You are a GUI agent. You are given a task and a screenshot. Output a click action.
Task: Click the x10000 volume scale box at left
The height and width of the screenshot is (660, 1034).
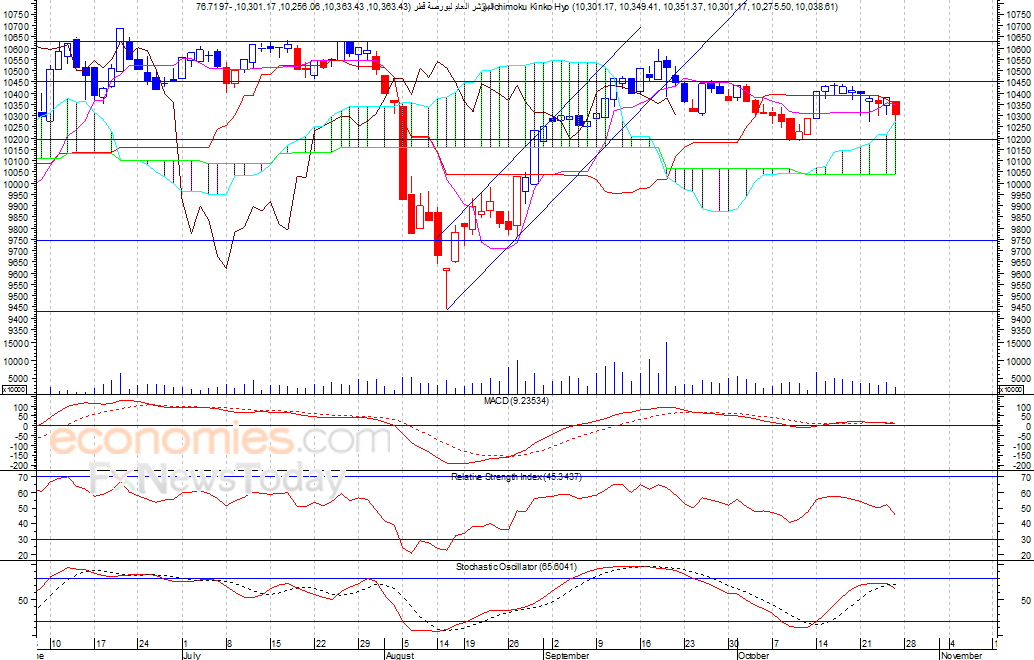(x=15, y=390)
